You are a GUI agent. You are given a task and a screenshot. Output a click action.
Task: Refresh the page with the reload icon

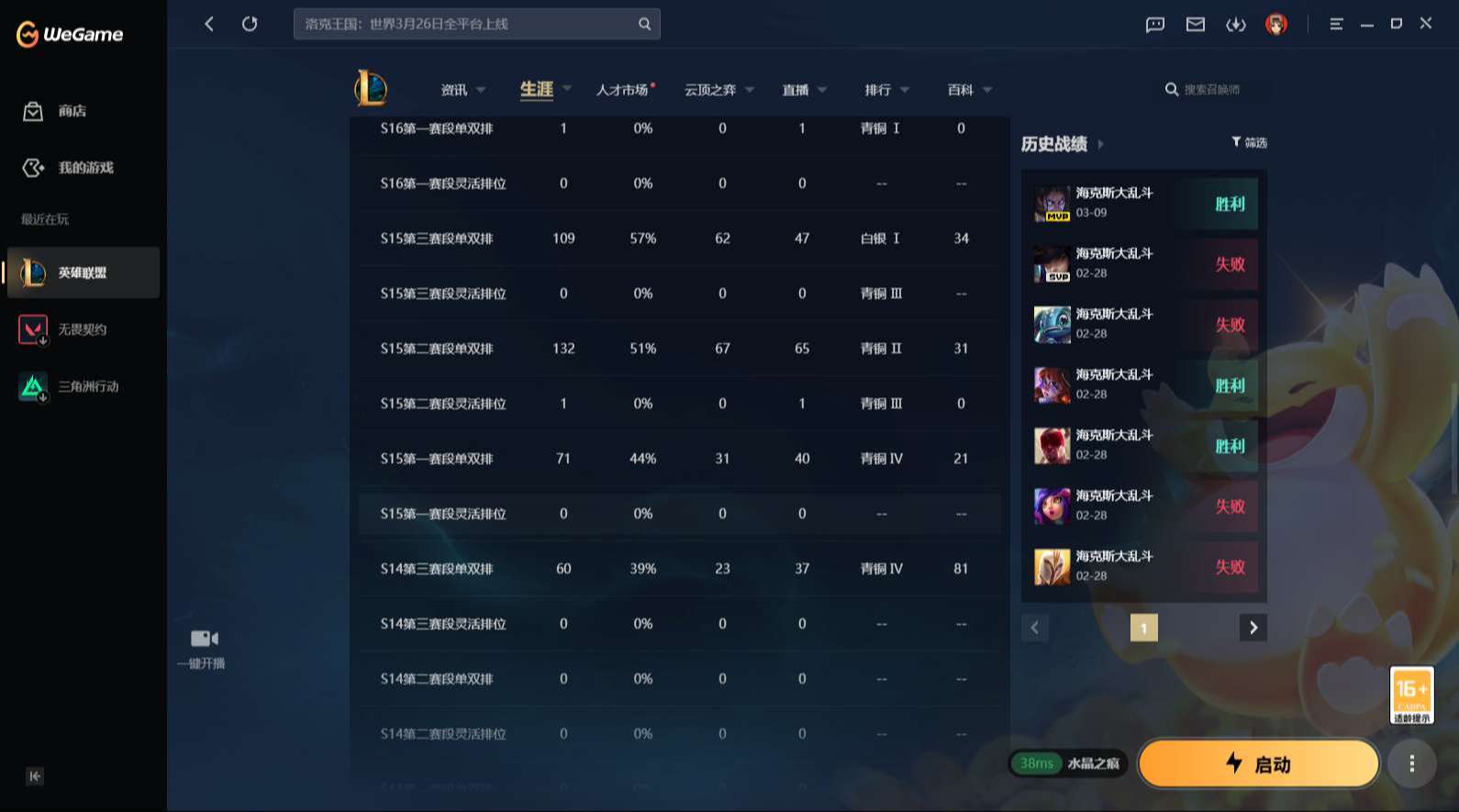(250, 24)
